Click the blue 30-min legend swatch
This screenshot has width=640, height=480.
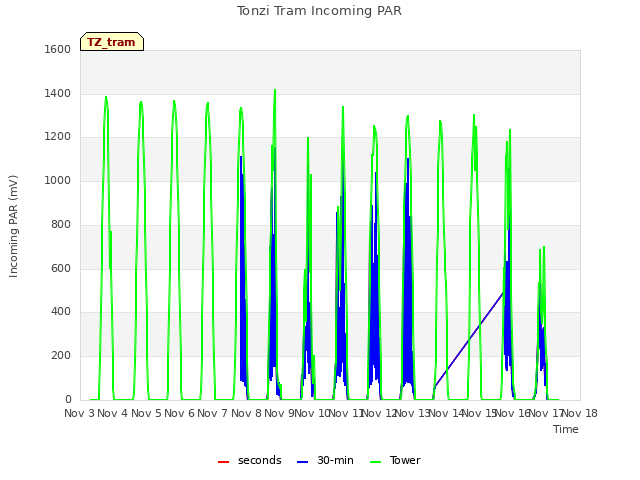[x=302, y=462]
